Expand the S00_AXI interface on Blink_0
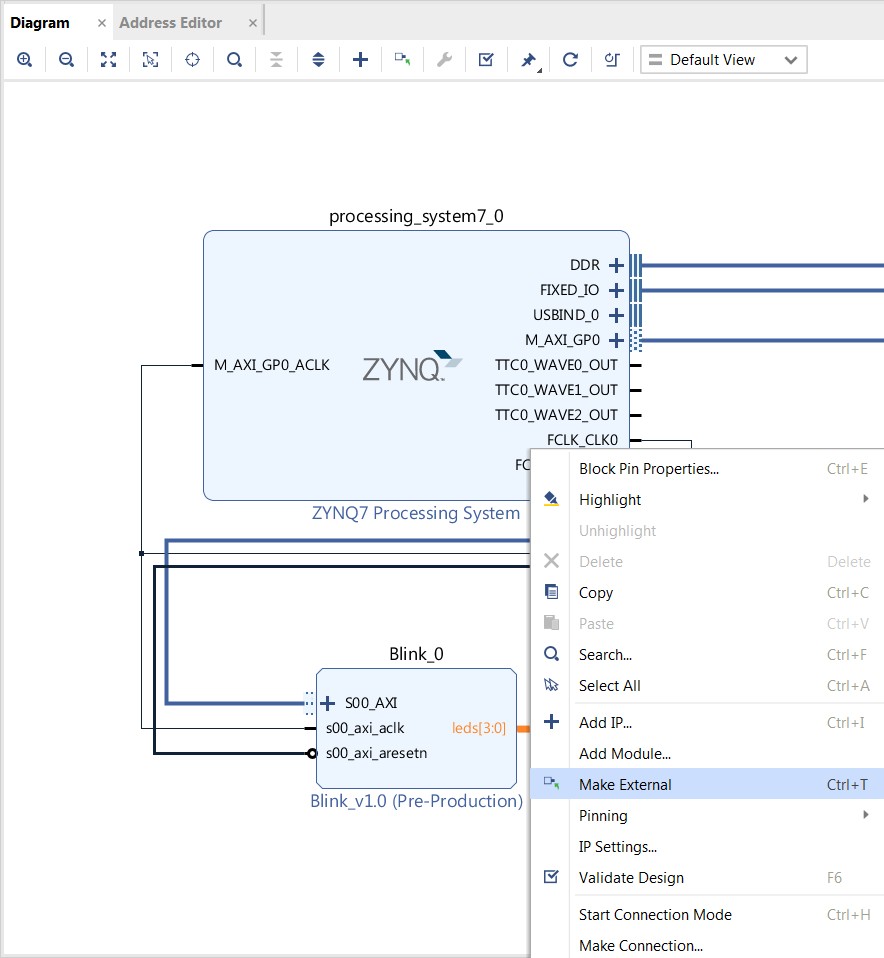Viewport: 884px width, 958px height. coord(327,703)
